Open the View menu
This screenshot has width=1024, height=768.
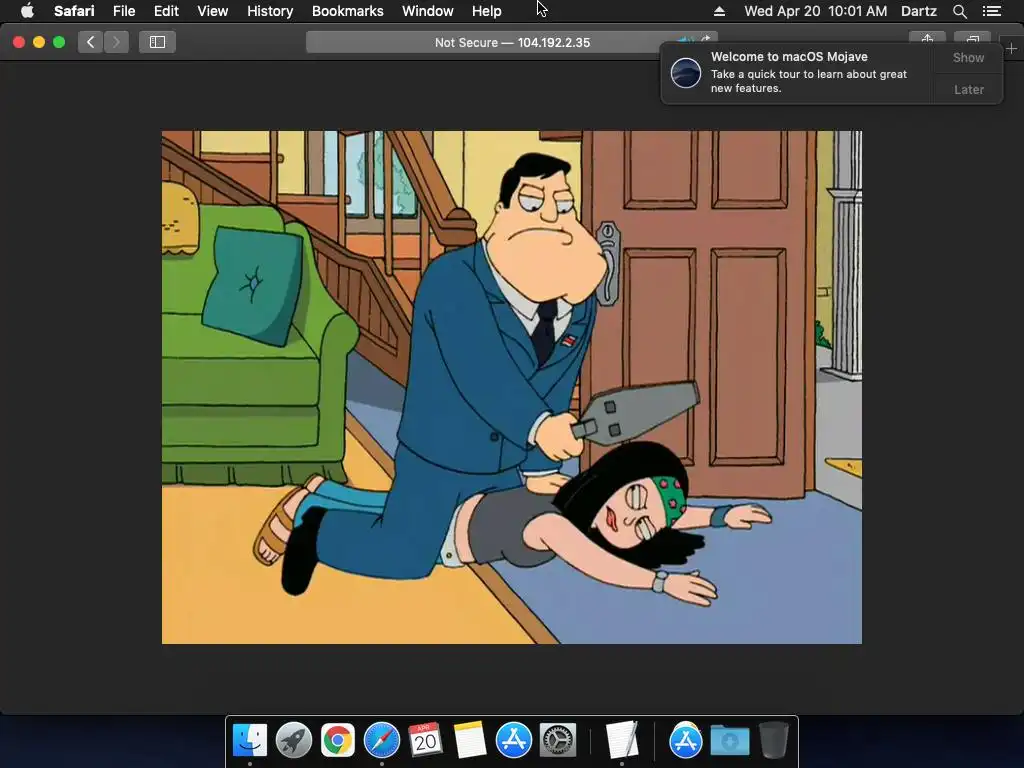(x=212, y=10)
